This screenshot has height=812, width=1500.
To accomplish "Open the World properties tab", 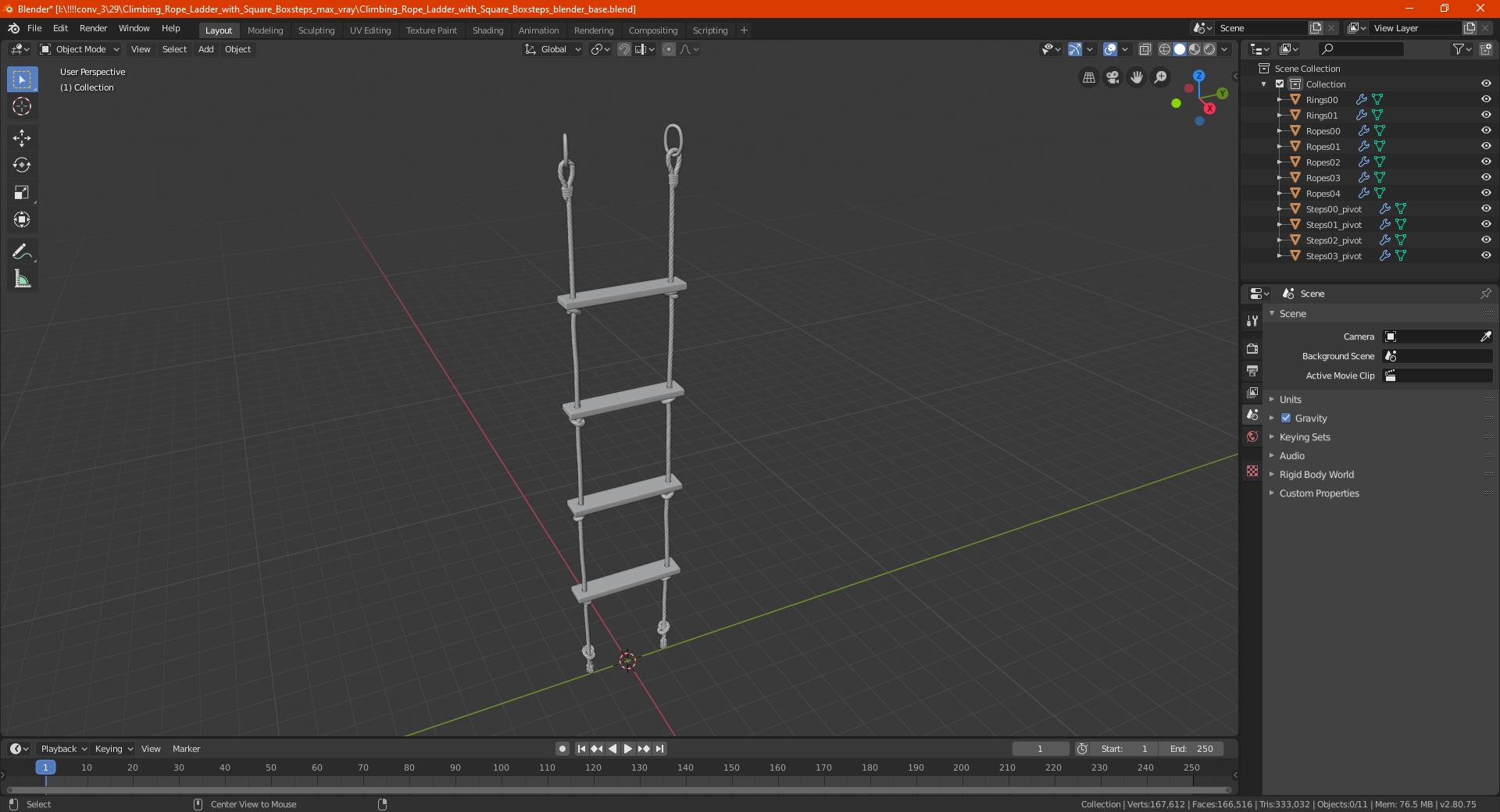I will click(x=1252, y=436).
